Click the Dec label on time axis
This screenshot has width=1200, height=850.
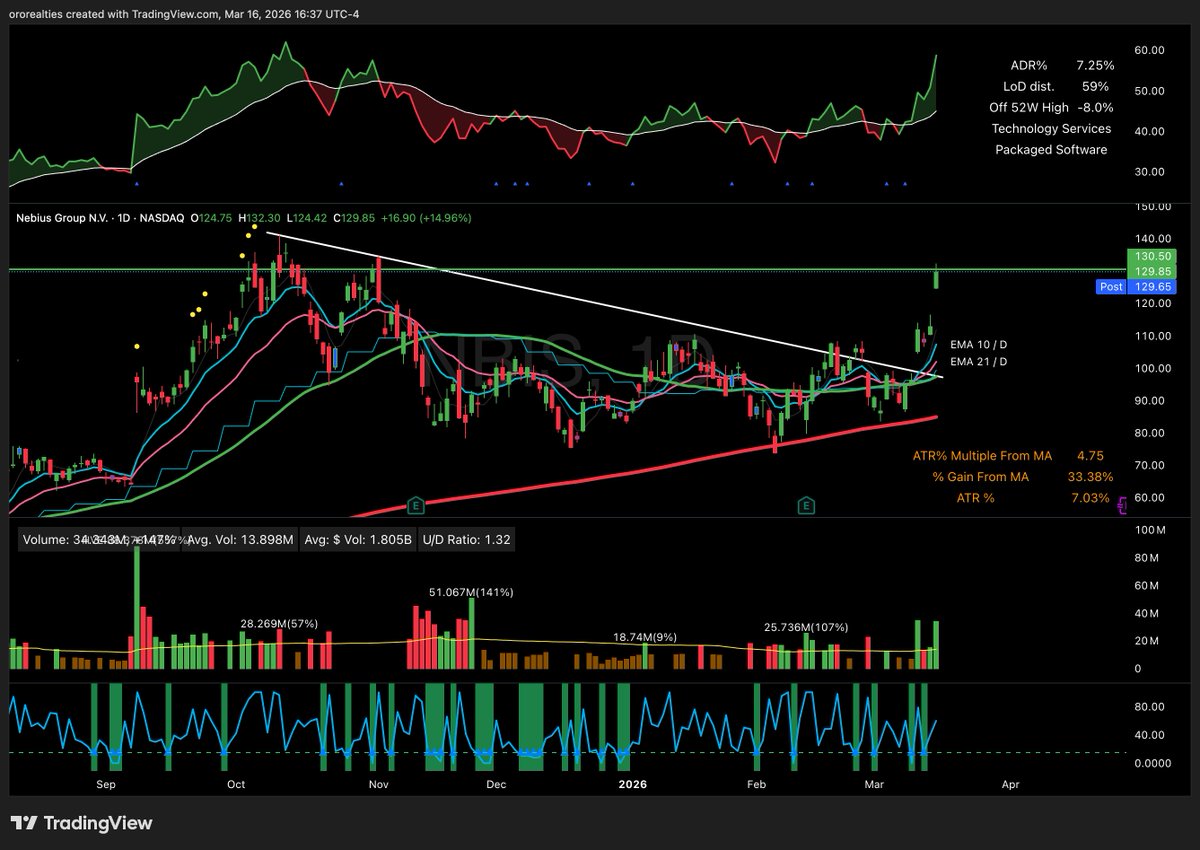(496, 785)
